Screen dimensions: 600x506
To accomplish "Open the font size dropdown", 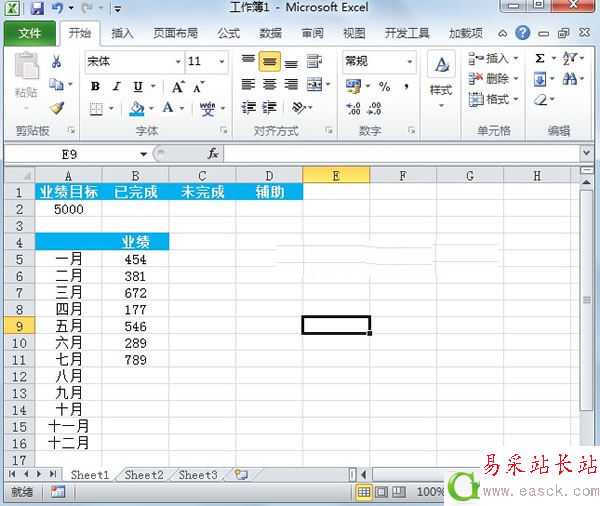I will [222, 62].
